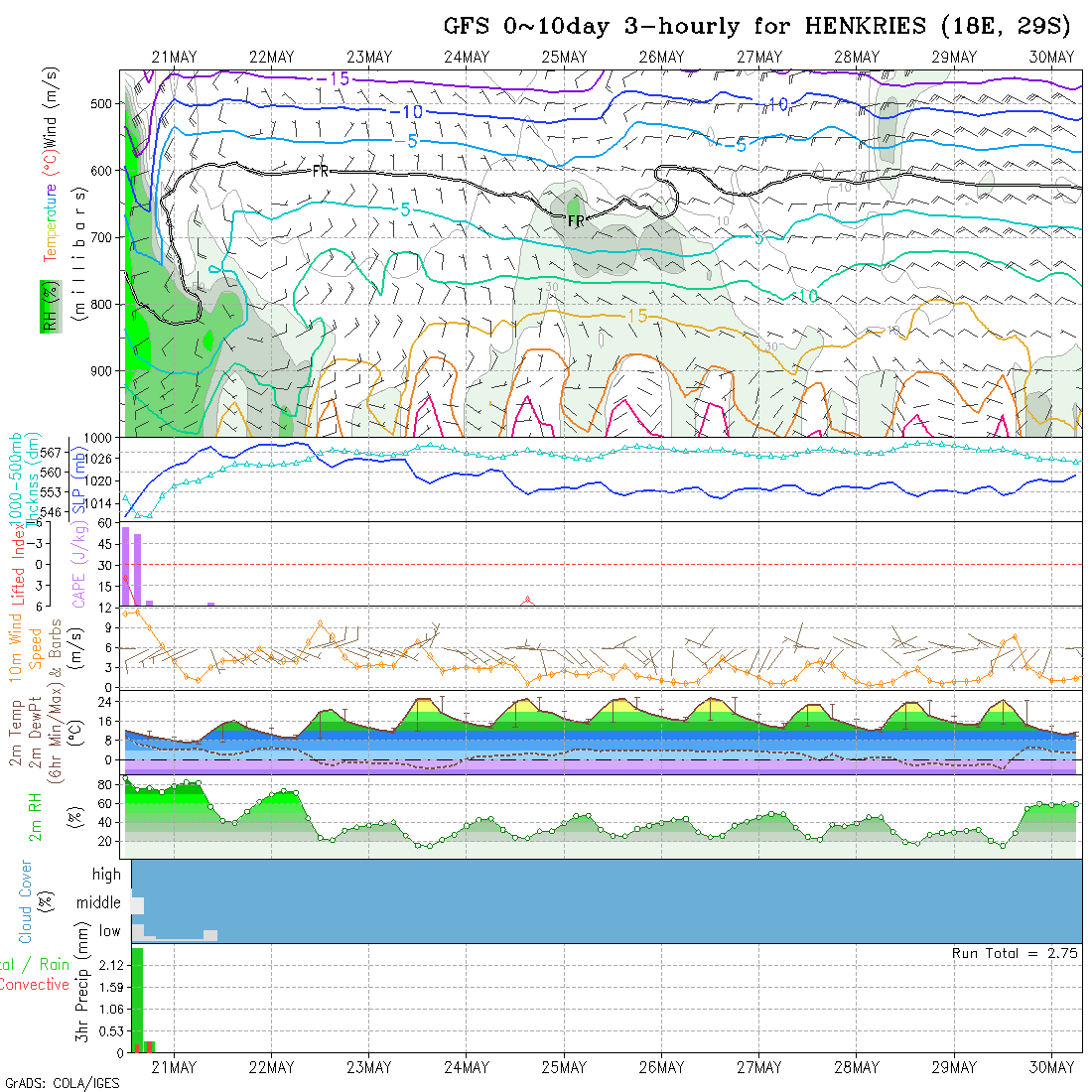This screenshot has width=1092, height=1092.
Task: Click the '1.59' precipitation tick value
Action: coord(111,988)
